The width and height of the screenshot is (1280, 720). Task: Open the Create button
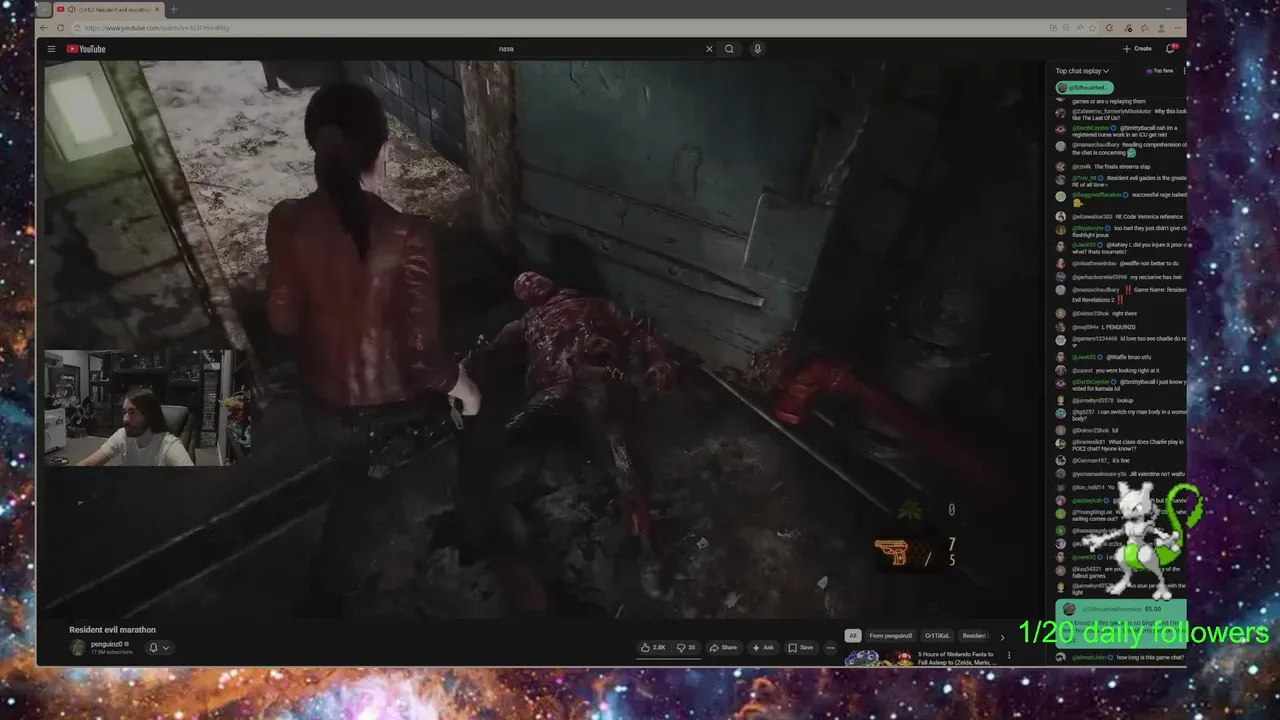[x=1137, y=49]
